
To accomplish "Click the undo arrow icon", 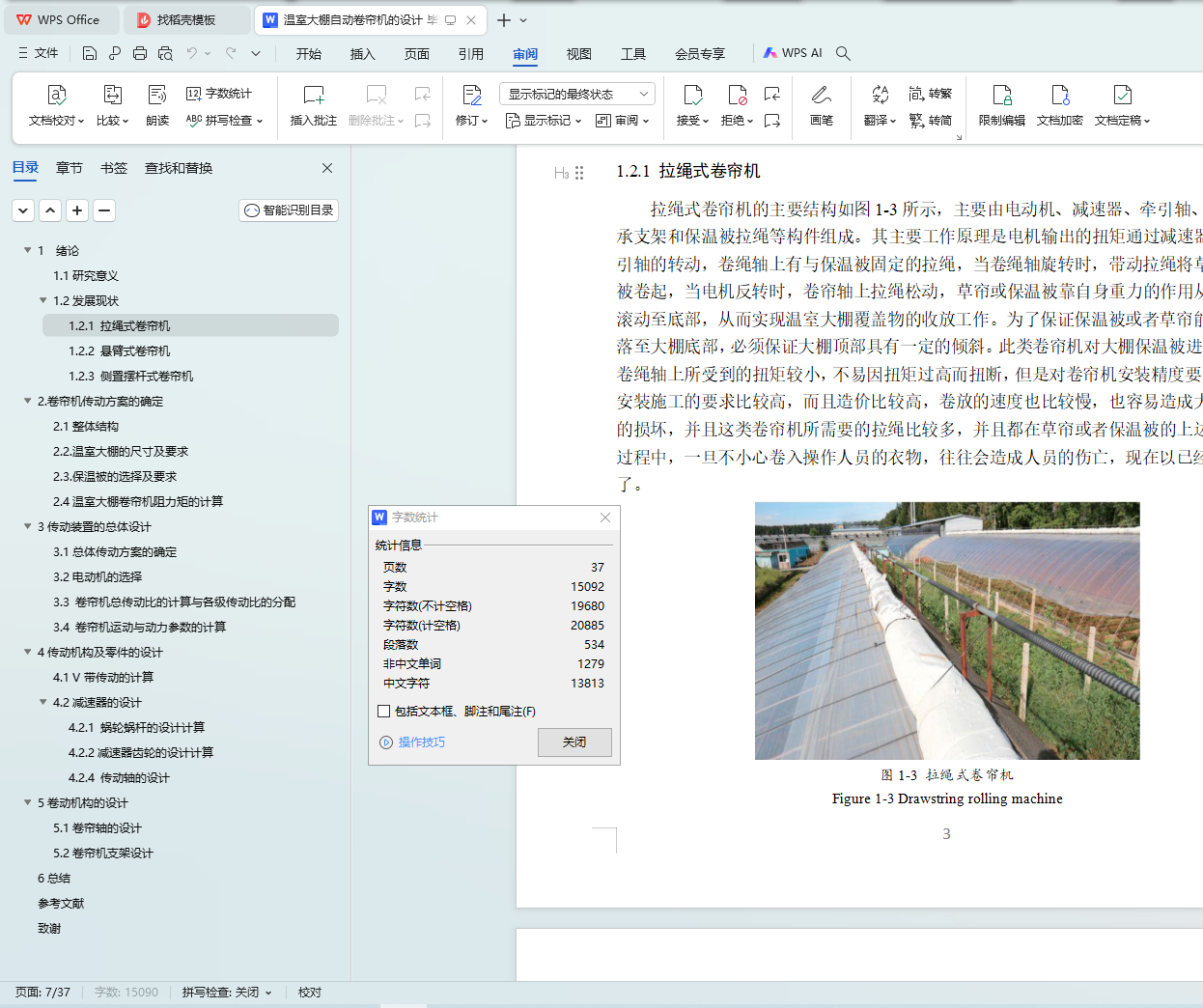I will click(x=192, y=53).
